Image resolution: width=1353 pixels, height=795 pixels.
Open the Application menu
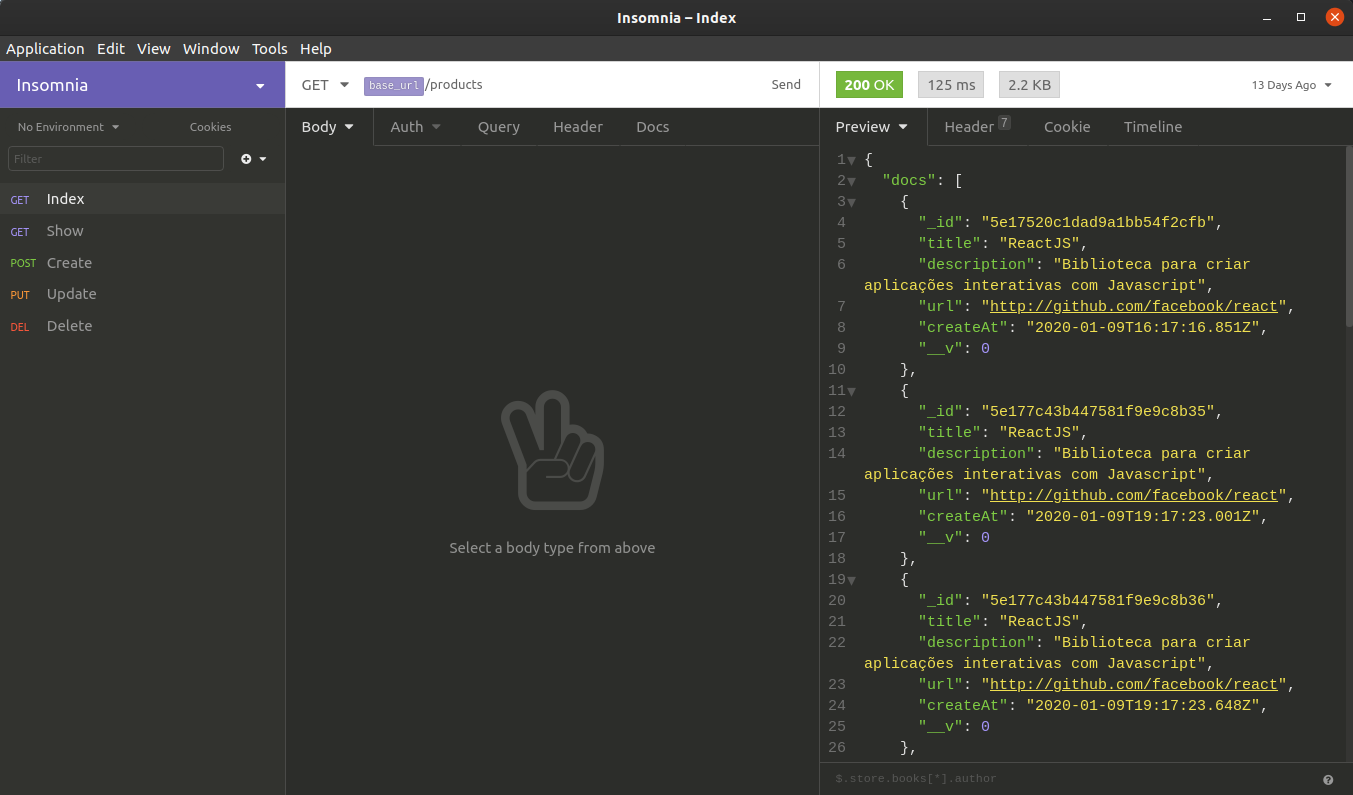pos(45,48)
